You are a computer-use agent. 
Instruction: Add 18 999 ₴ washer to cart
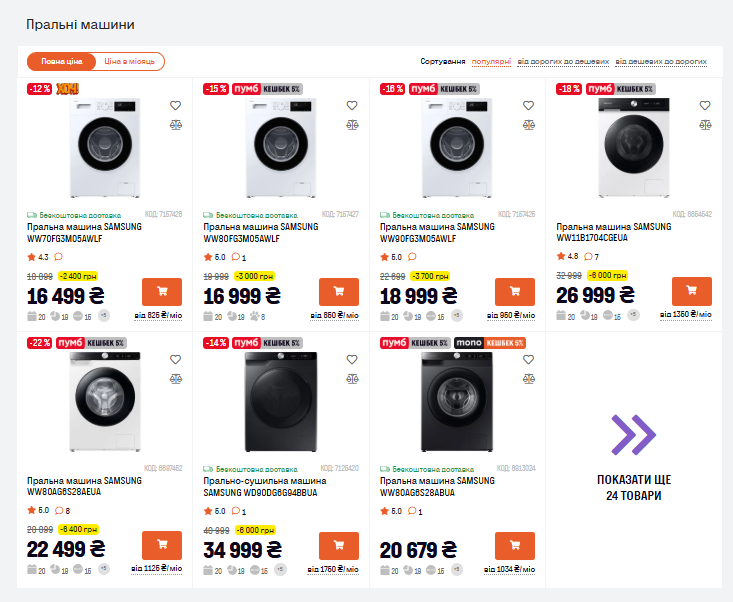point(514,292)
